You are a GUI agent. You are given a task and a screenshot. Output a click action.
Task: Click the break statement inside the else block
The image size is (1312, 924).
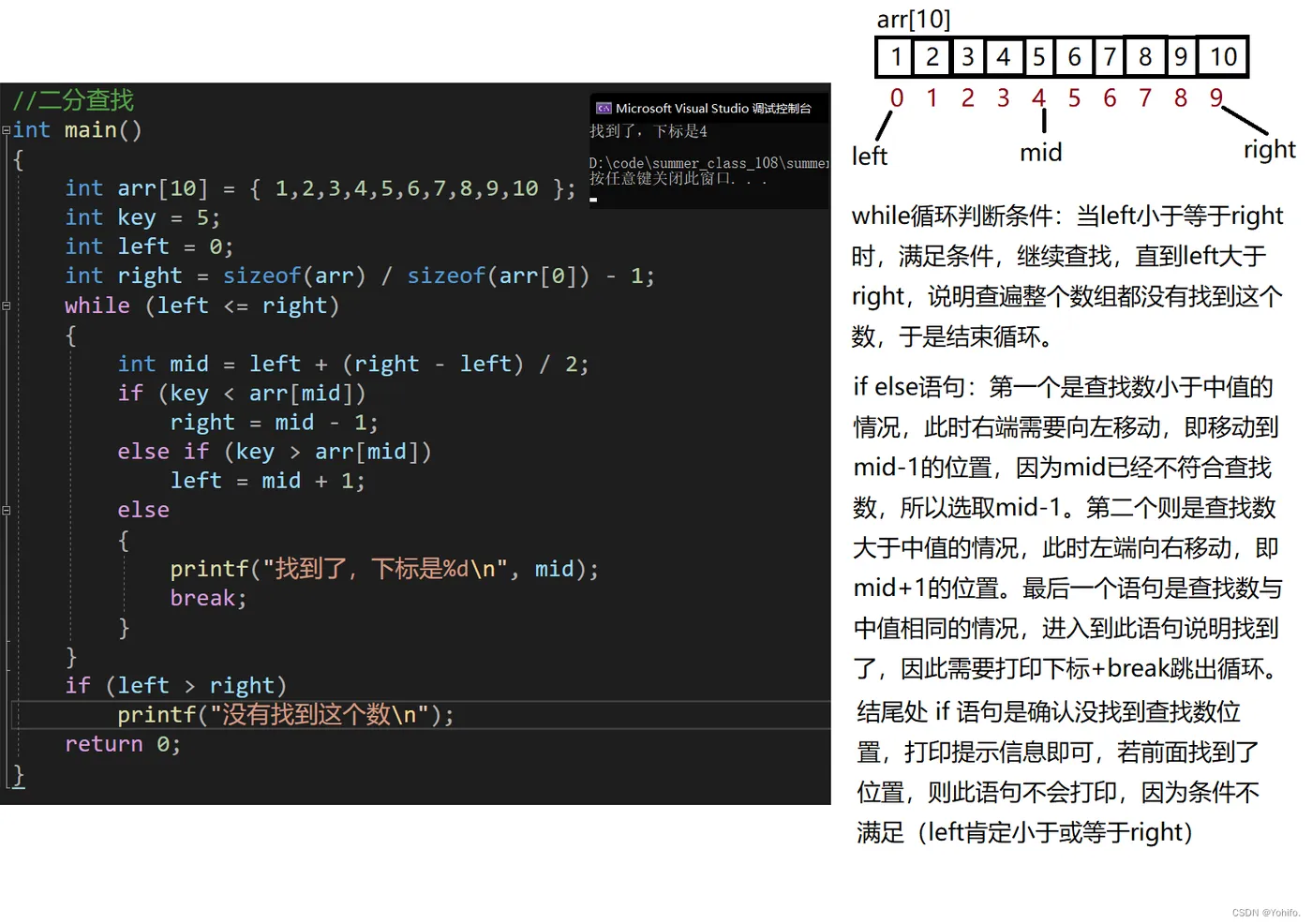click(201, 598)
